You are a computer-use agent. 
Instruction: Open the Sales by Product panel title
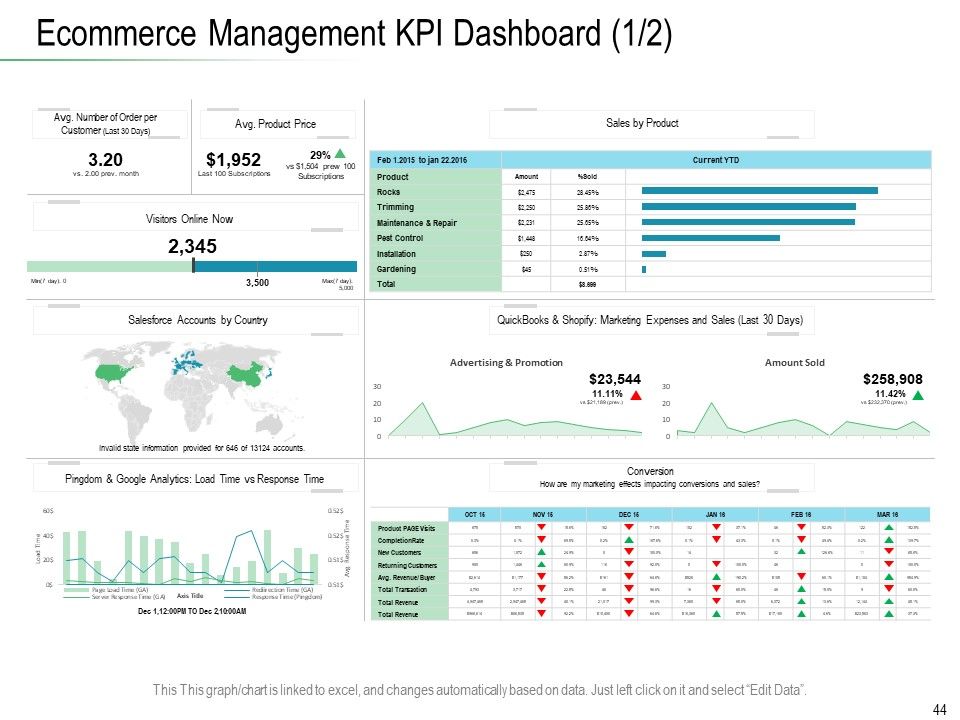click(x=642, y=123)
